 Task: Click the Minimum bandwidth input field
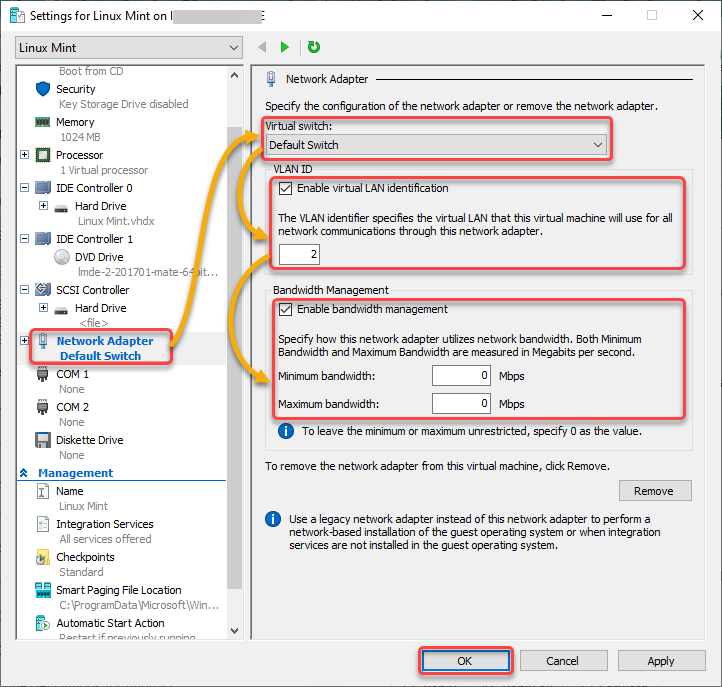461,376
